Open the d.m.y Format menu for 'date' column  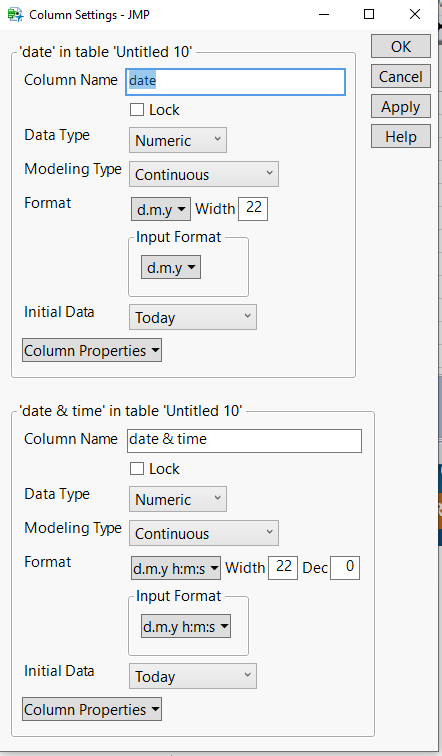(x=161, y=209)
